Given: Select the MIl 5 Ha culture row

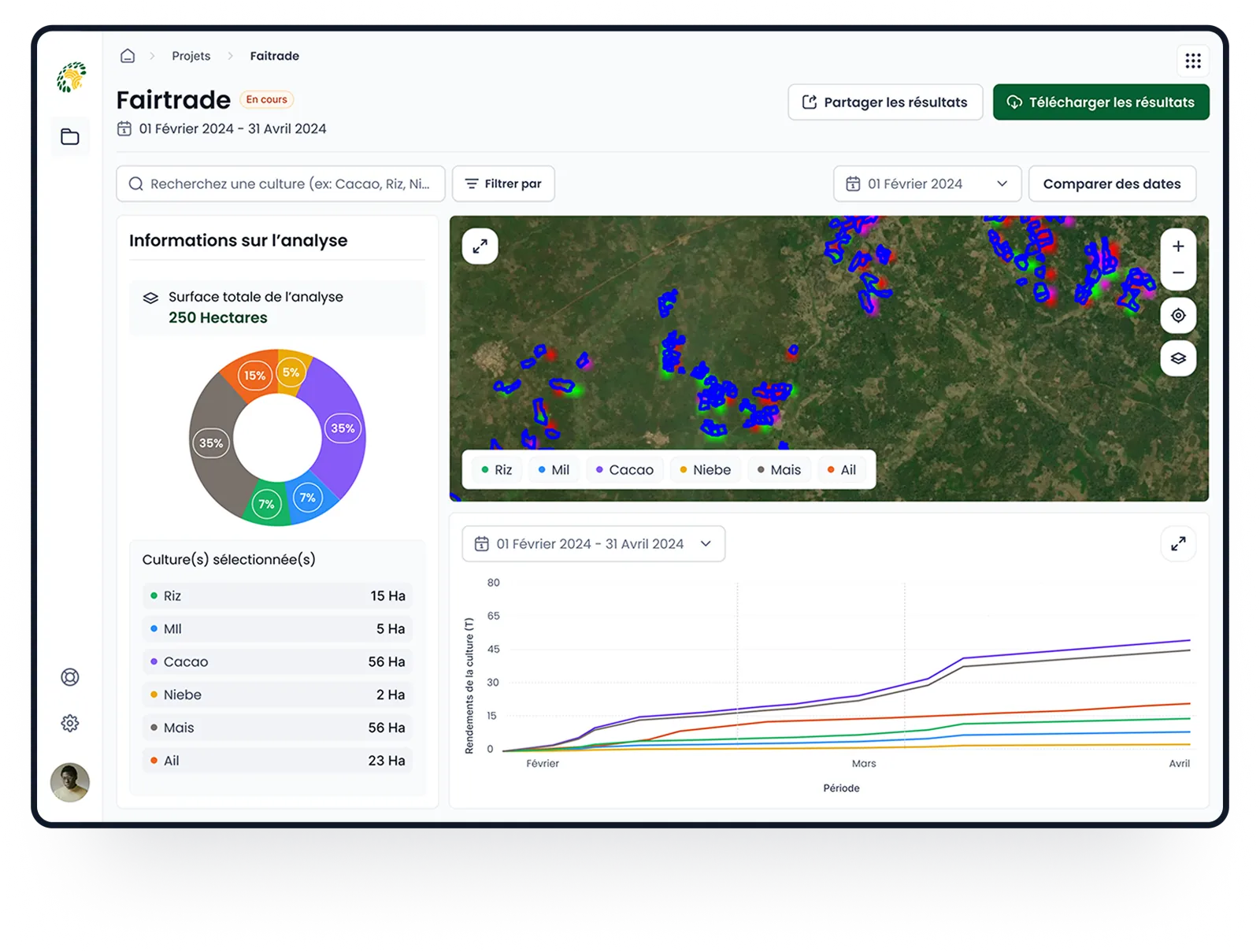Looking at the screenshot, I should point(277,629).
